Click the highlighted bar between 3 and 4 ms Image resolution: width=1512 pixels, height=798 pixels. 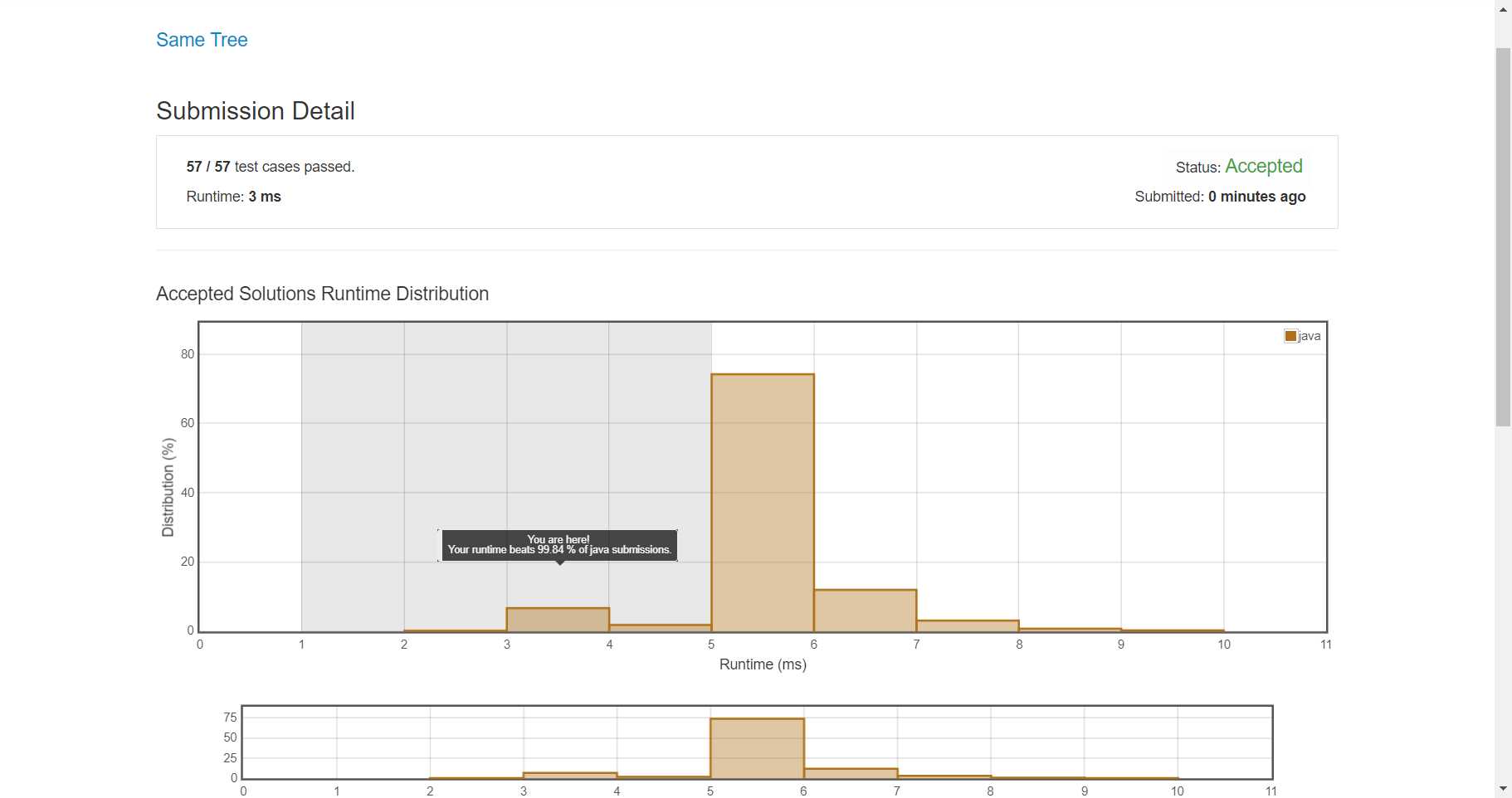click(x=558, y=620)
